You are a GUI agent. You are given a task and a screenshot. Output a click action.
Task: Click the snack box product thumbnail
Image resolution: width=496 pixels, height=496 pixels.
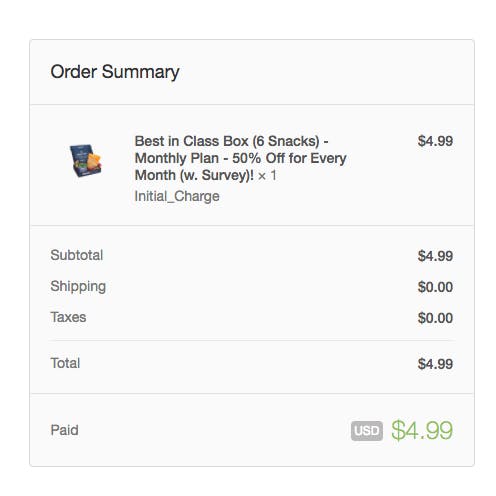coord(85,160)
